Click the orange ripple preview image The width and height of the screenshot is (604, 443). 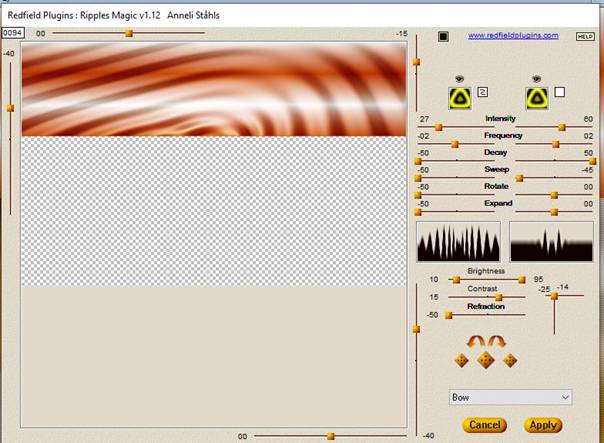tap(214, 89)
